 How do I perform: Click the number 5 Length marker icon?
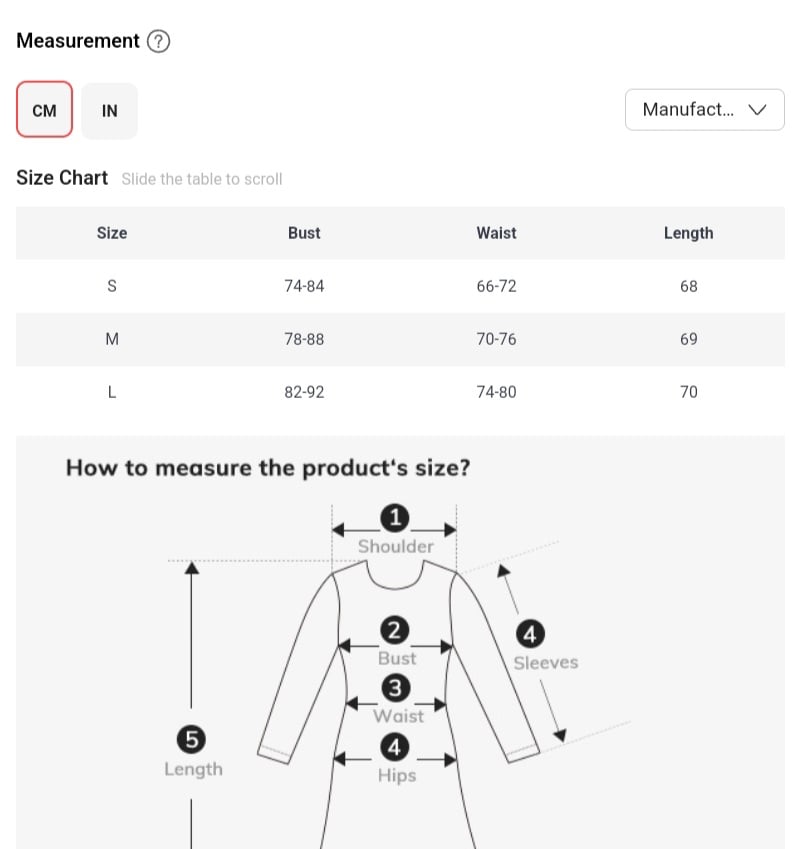(x=191, y=739)
